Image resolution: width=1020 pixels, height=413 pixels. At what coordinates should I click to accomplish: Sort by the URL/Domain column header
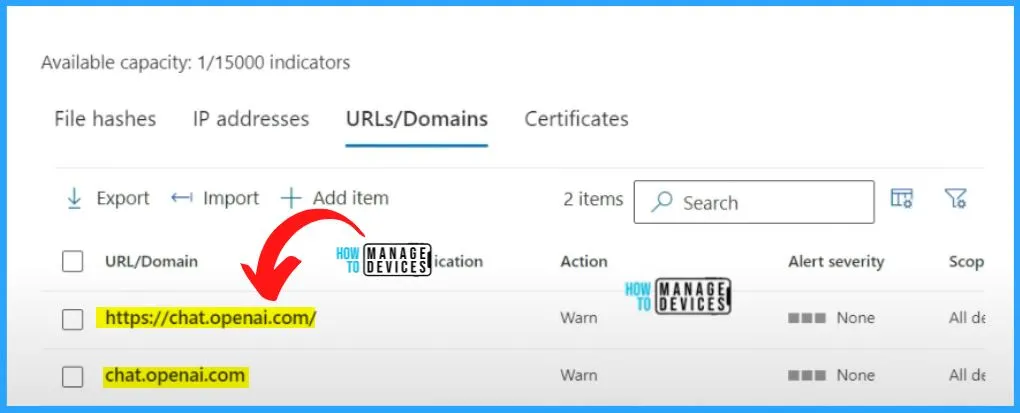(x=151, y=261)
